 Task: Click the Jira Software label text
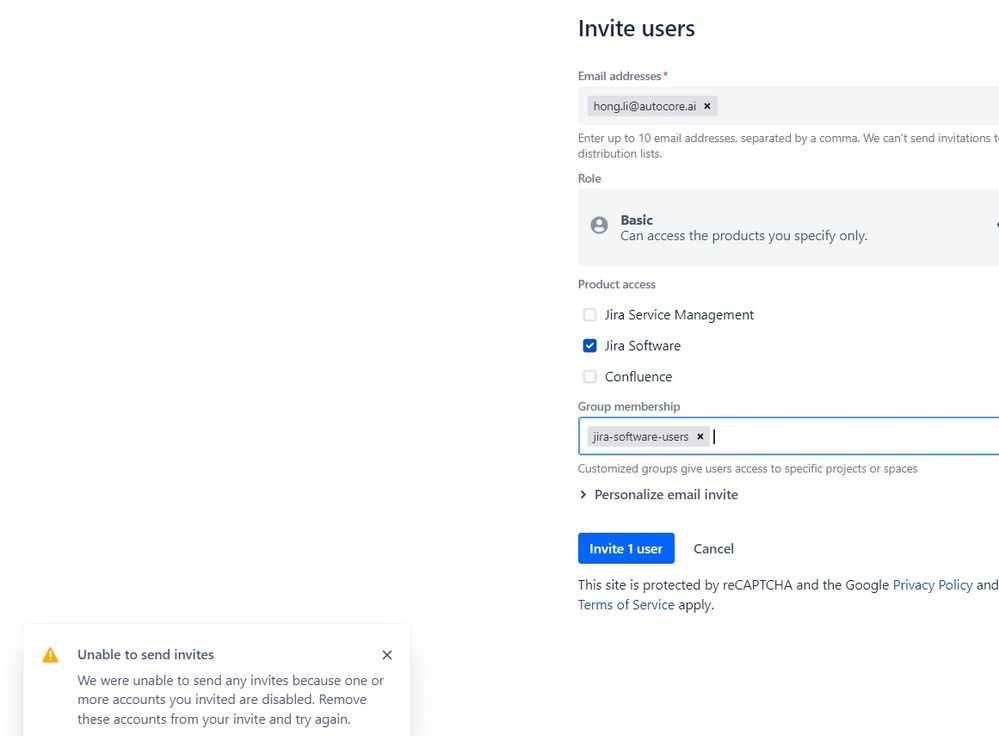pyautogui.click(x=642, y=345)
